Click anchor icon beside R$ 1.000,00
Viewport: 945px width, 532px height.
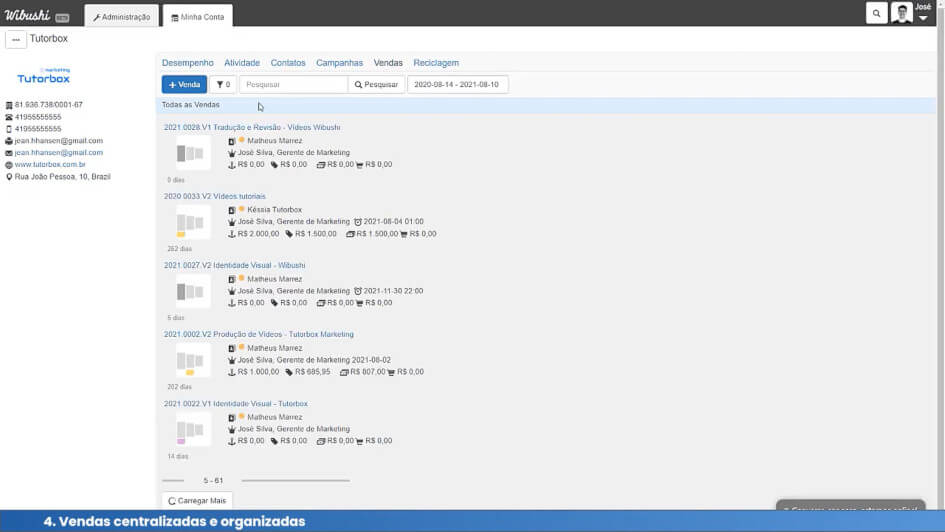tap(231, 372)
